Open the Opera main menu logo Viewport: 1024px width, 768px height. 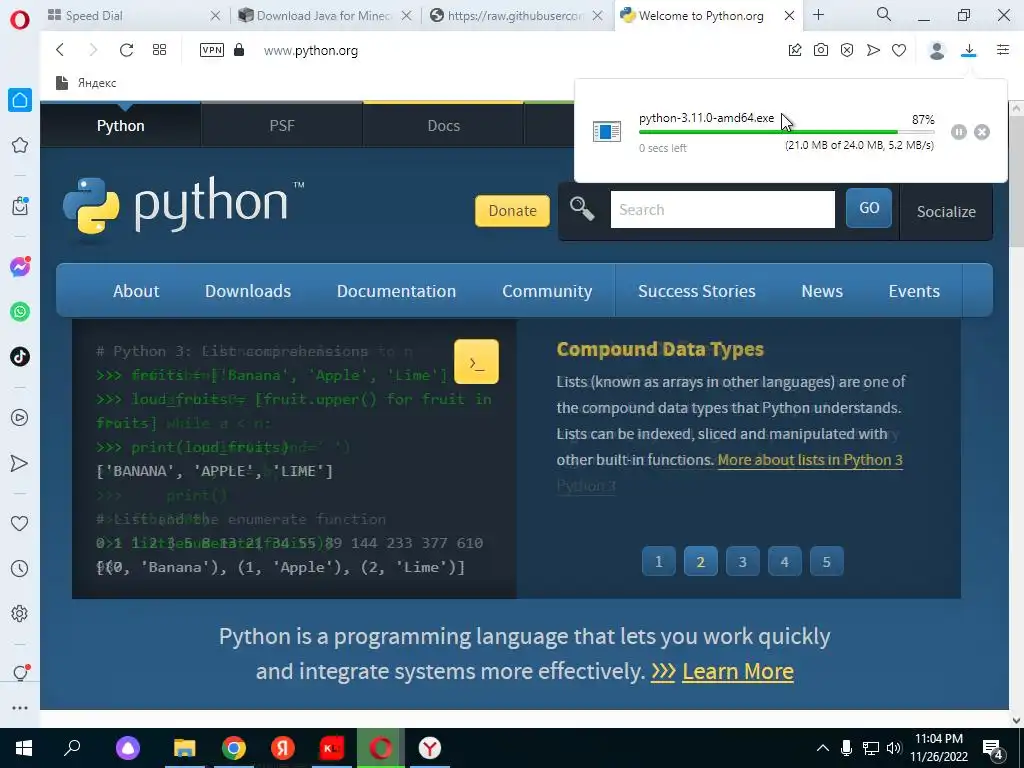pyautogui.click(x=20, y=20)
